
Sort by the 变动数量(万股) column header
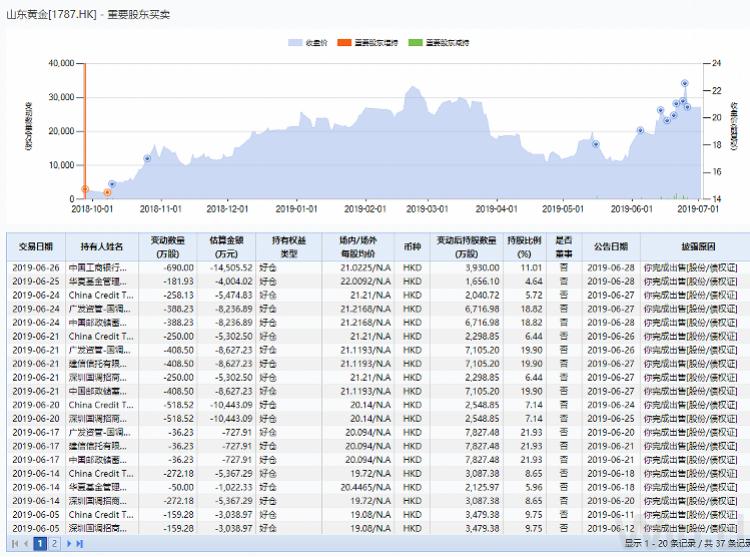pos(167,247)
